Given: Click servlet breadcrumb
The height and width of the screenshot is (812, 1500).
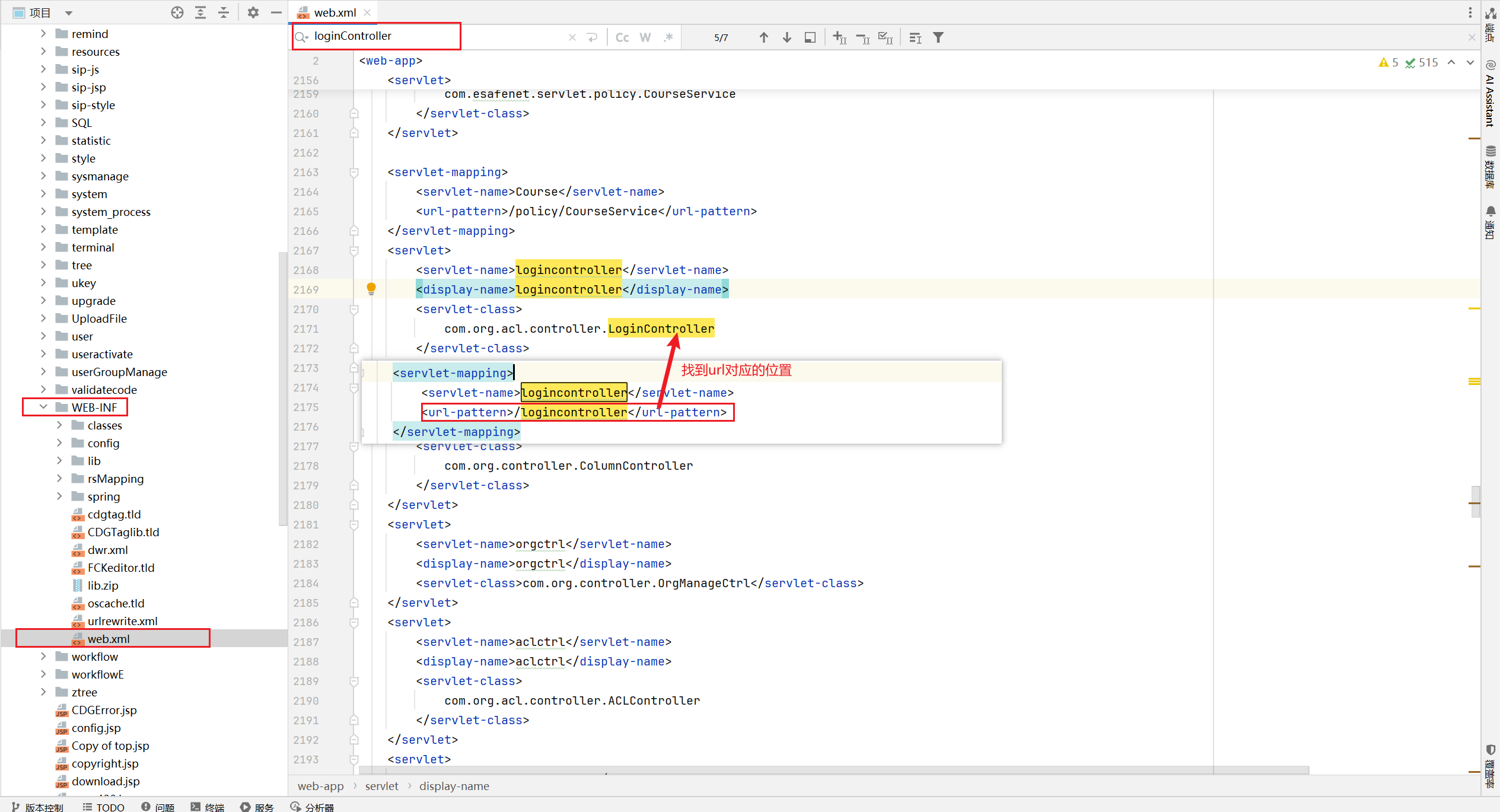Looking at the screenshot, I should pyautogui.click(x=381, y=786).
